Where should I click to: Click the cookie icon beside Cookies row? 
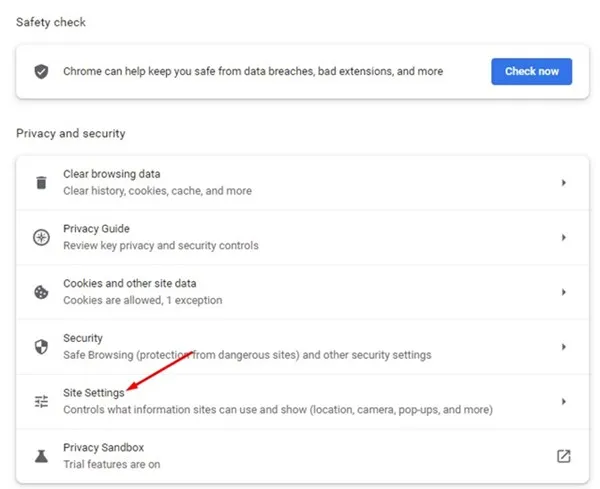[x=41, y=292]
